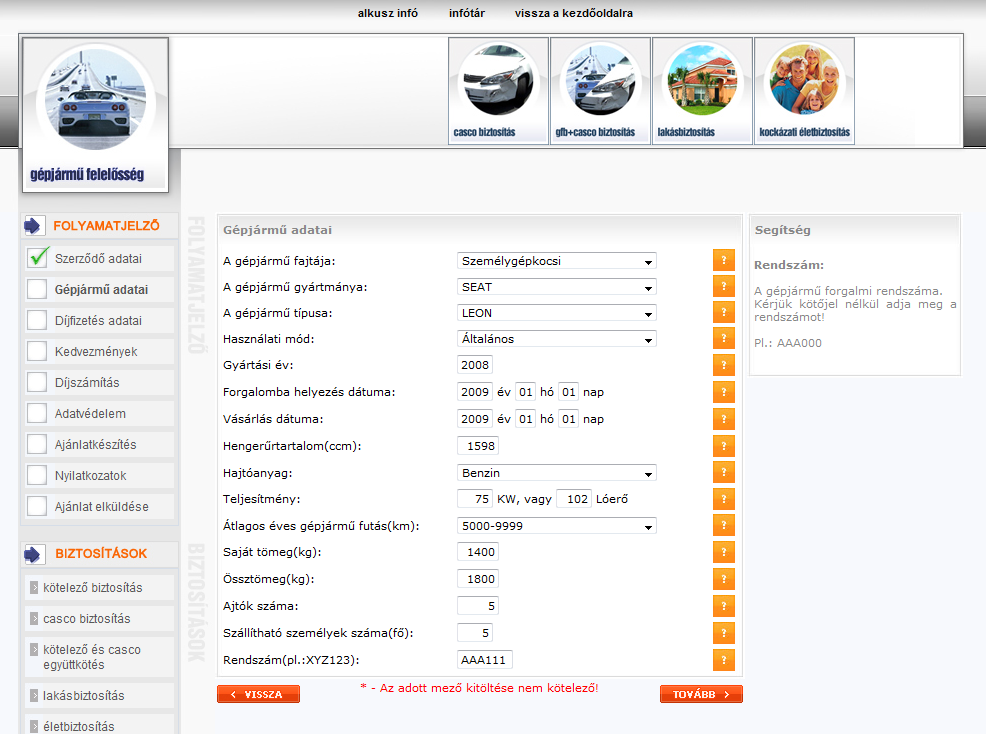Click the Szerződő adatai step label
This screenshot has height=734, width=986.
(x=98, y=259)
